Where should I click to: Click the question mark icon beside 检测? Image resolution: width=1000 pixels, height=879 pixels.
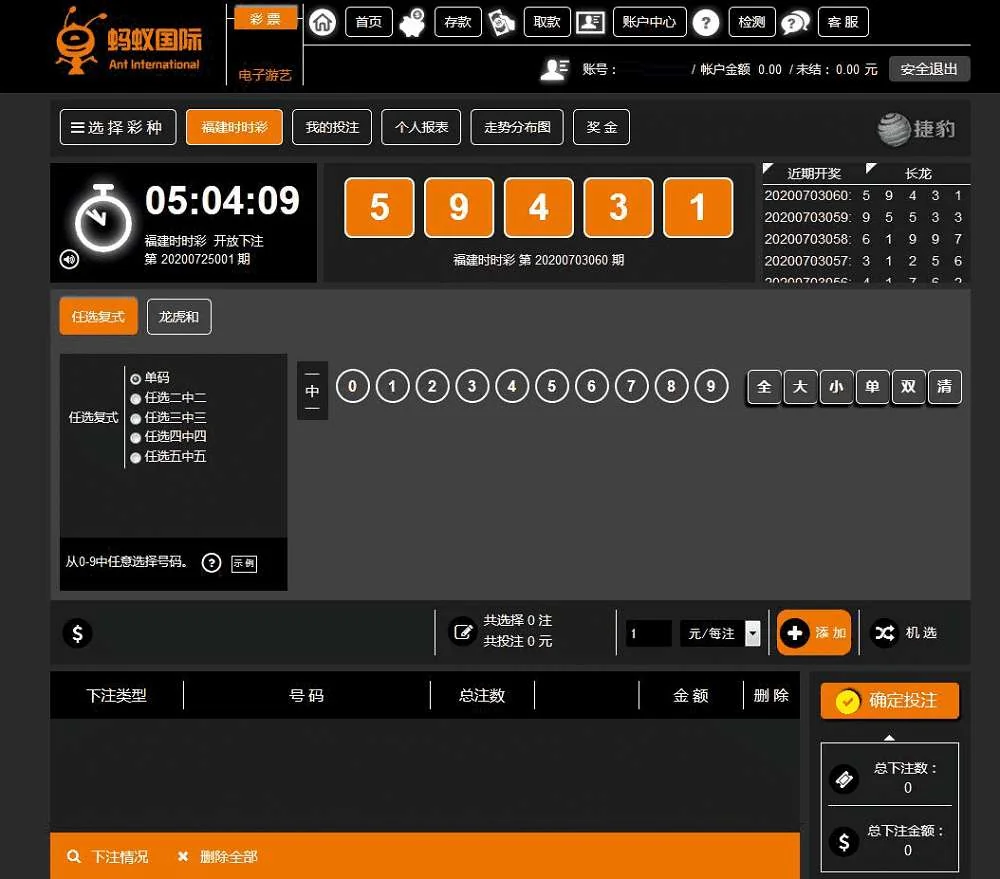[706, 23]
